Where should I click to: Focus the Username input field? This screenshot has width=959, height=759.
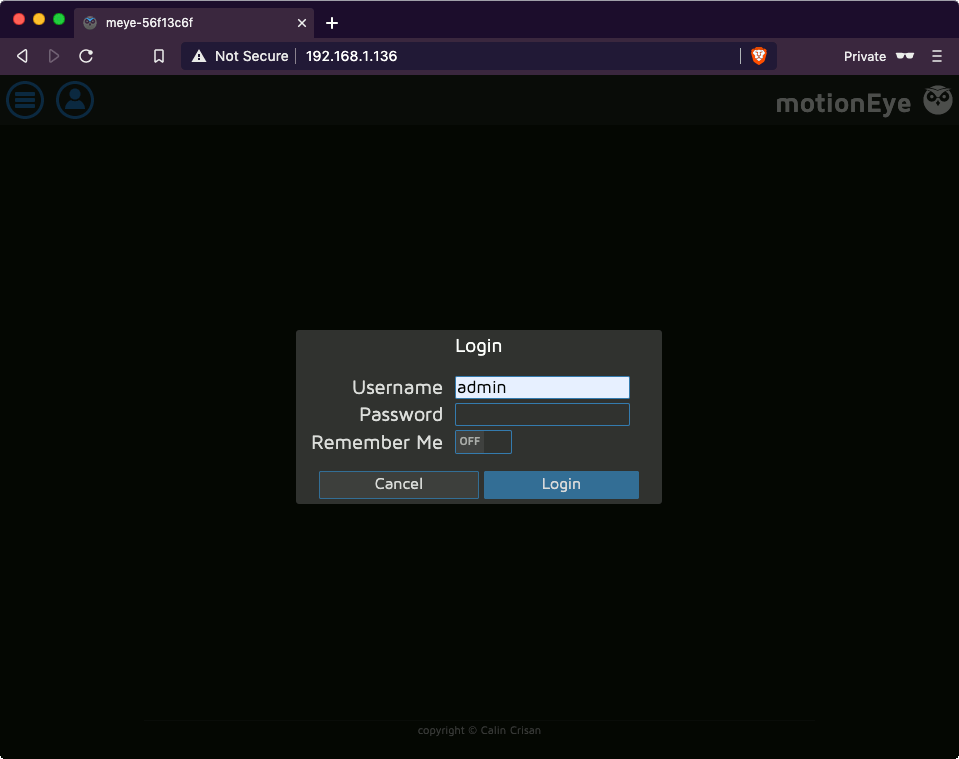point(542,387)
